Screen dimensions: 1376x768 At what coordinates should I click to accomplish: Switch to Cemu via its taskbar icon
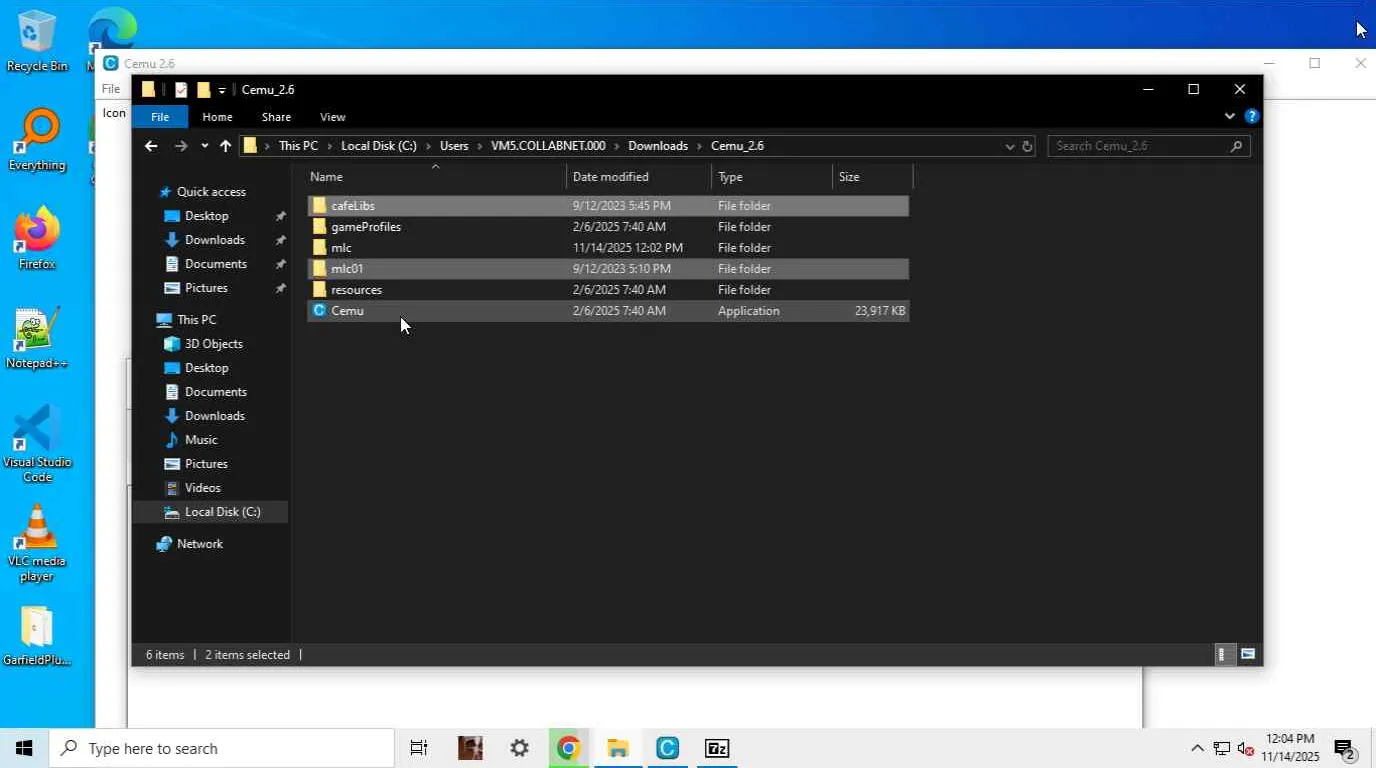coord(667,748)
